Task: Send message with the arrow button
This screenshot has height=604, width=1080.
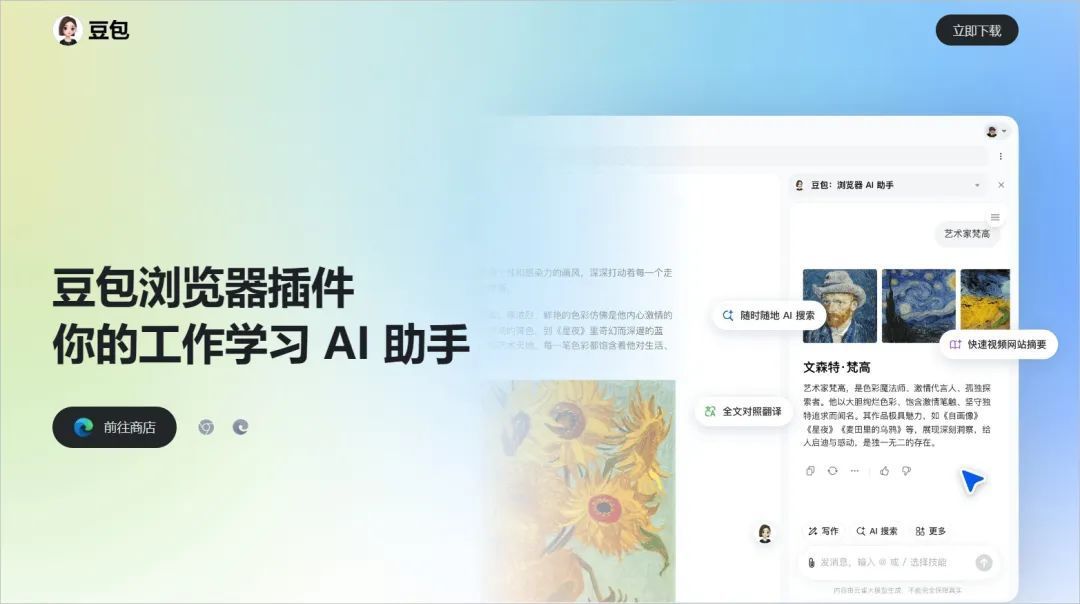Action: (984, 563)
